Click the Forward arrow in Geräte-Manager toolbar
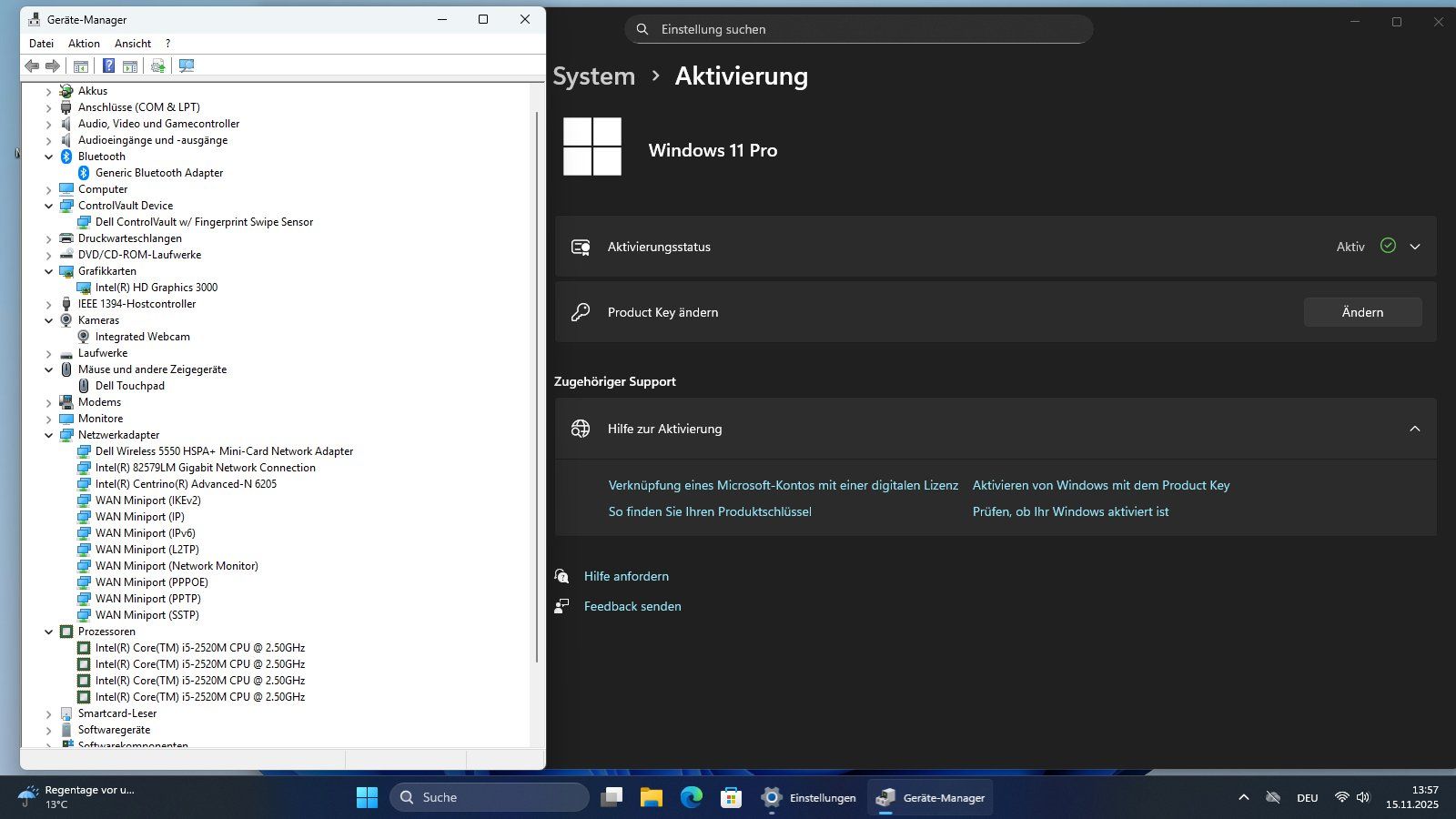1456x819 pixels. tap(53, 66)
